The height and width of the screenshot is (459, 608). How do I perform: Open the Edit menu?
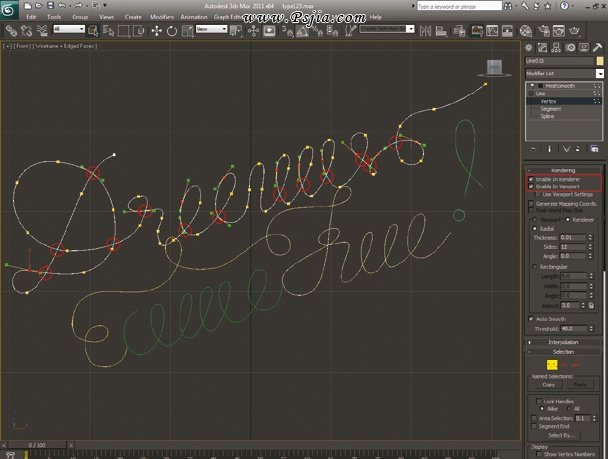[x=31, y=17]
